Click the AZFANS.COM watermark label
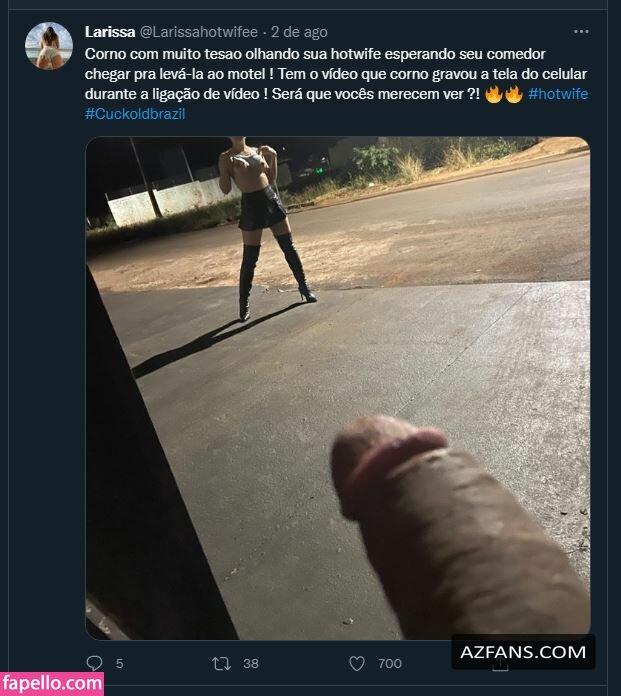This screenshot has width=621, height=696. [523, 652]
